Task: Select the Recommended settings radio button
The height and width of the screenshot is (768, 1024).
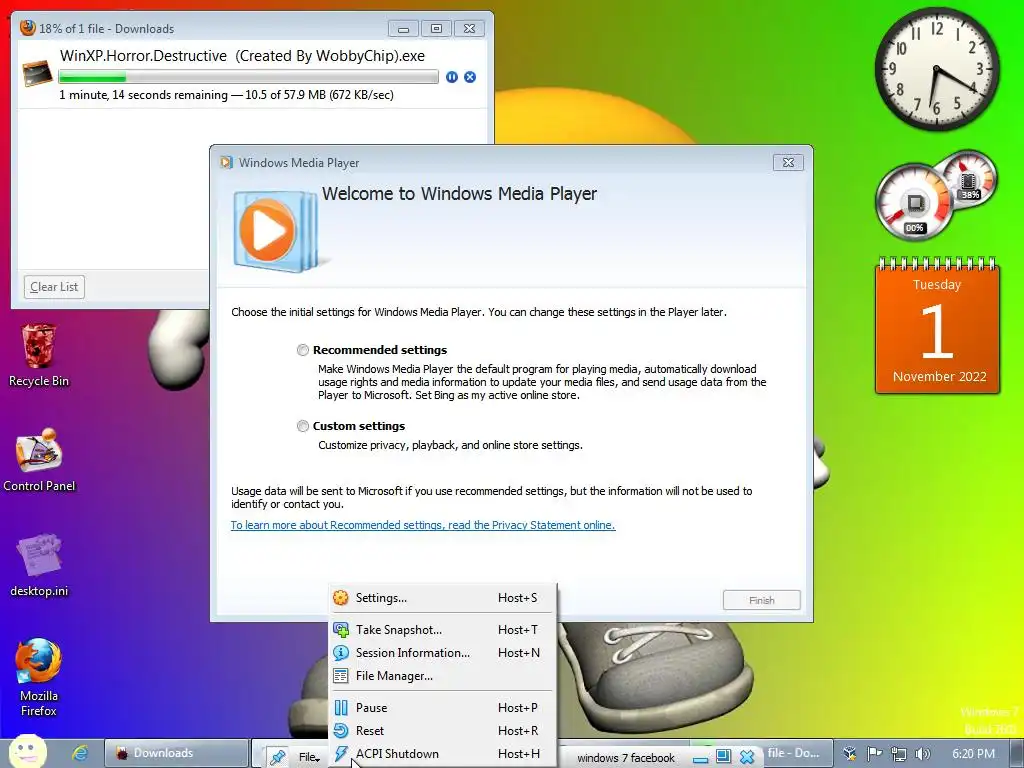Action: (302, 350)
